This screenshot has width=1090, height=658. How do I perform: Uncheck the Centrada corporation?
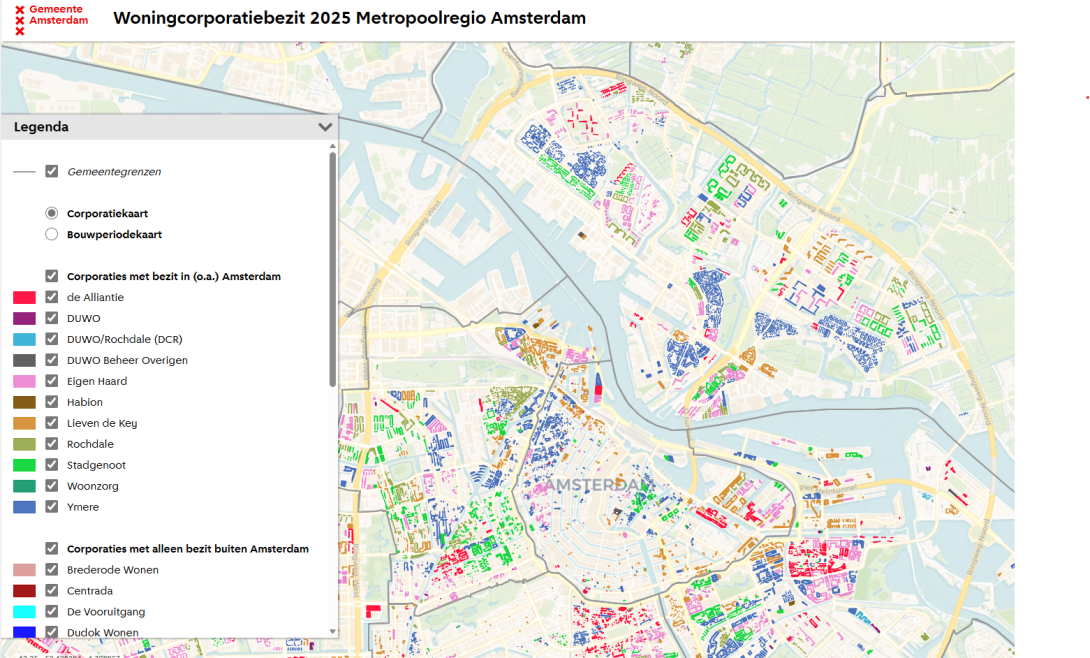51,590
